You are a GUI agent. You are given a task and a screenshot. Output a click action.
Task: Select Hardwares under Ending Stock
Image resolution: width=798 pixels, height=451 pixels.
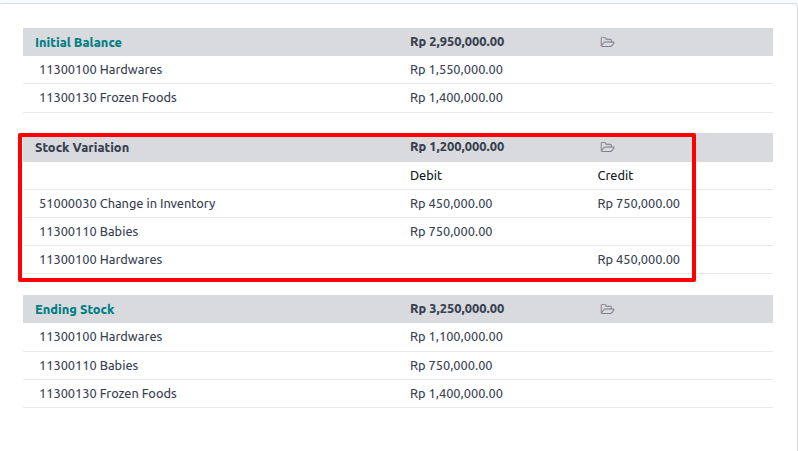(x=100, y=337)
